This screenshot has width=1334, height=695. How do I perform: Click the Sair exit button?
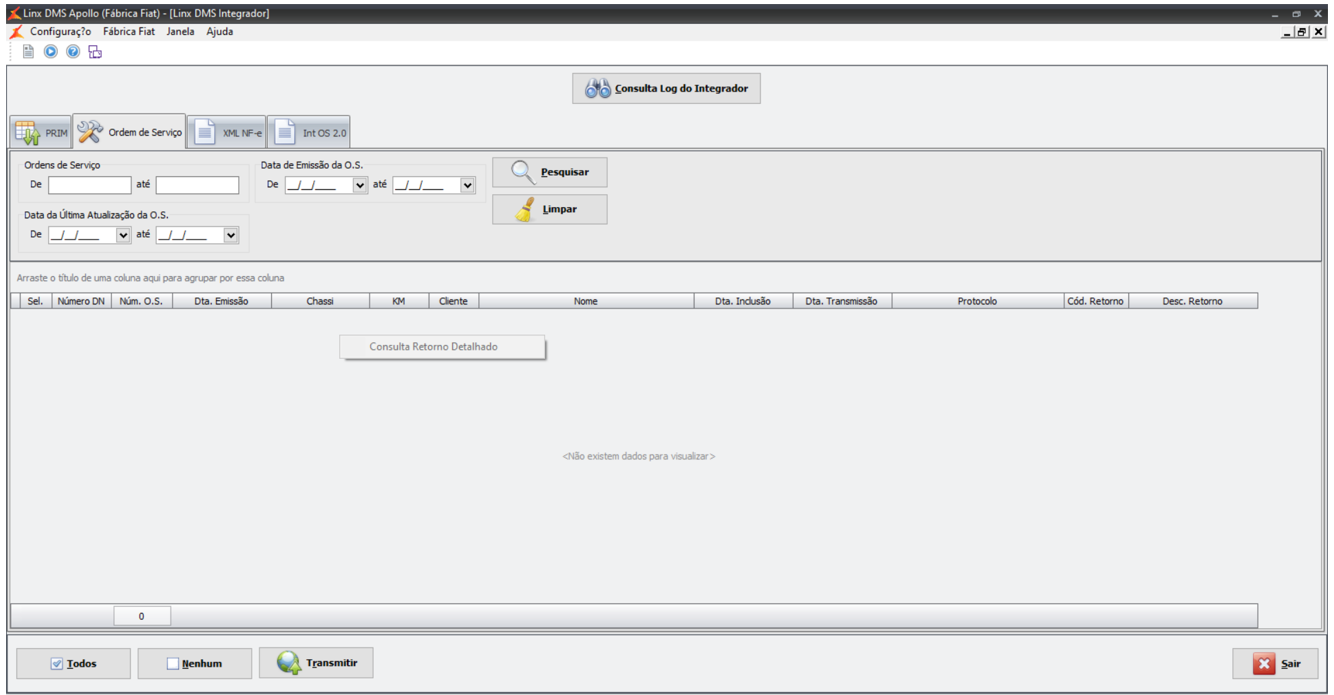tap(1275, 664)
